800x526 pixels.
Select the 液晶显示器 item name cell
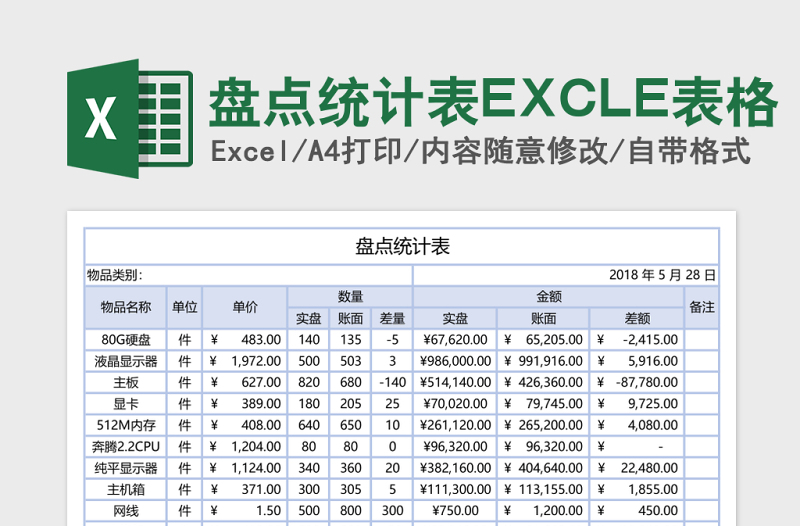(x=126, y=361)
